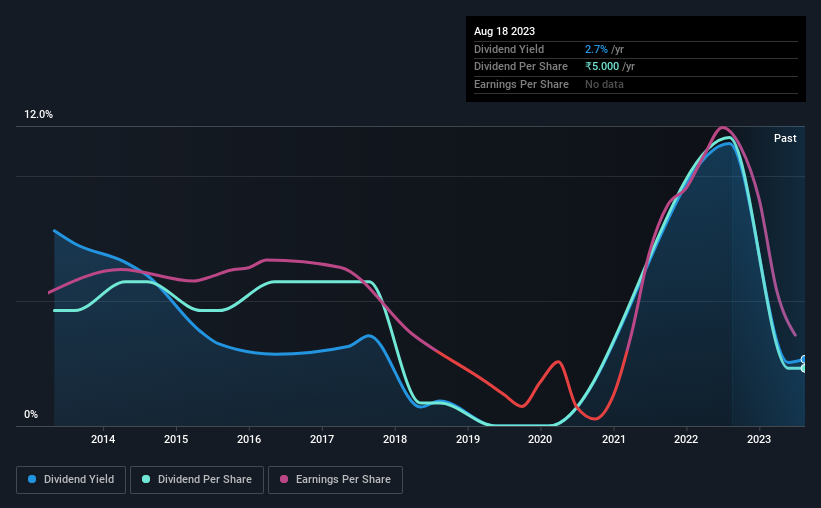Screen dimensions: 821x508
Task: Click the blue Dividend Yield legend dot
Action: click(32, 479)
